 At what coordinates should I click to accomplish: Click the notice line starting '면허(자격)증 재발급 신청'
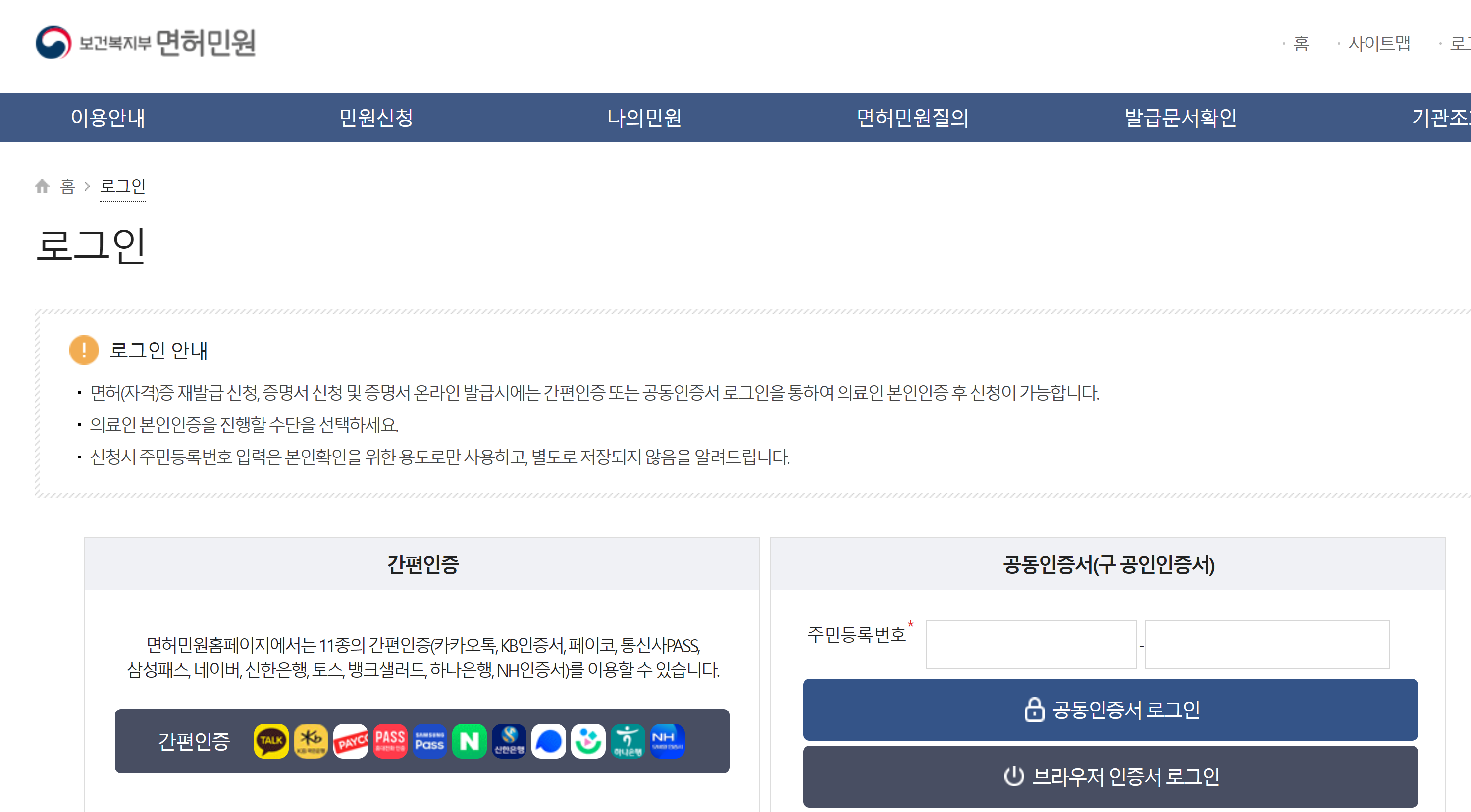click(594, 392)
